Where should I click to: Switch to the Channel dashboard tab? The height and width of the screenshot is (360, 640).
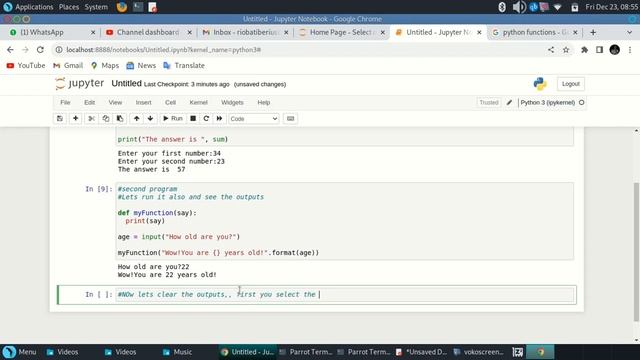tap(149, 32)
